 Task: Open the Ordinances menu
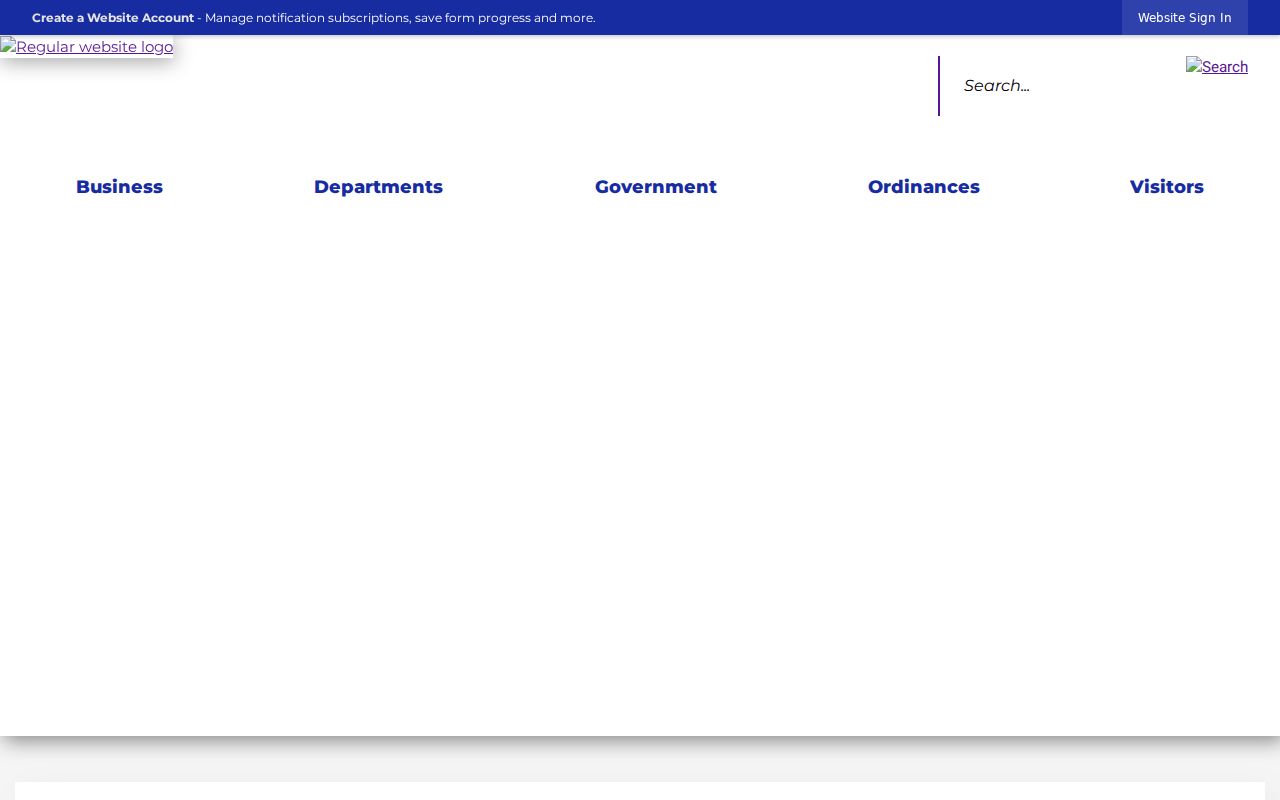(924, 187)
